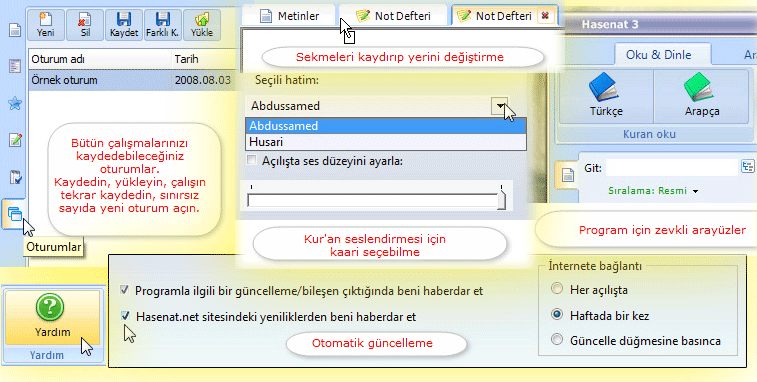The image size is (757, 382).
Task: Click the Yardım help button
Action: click(x=52, y=317)
